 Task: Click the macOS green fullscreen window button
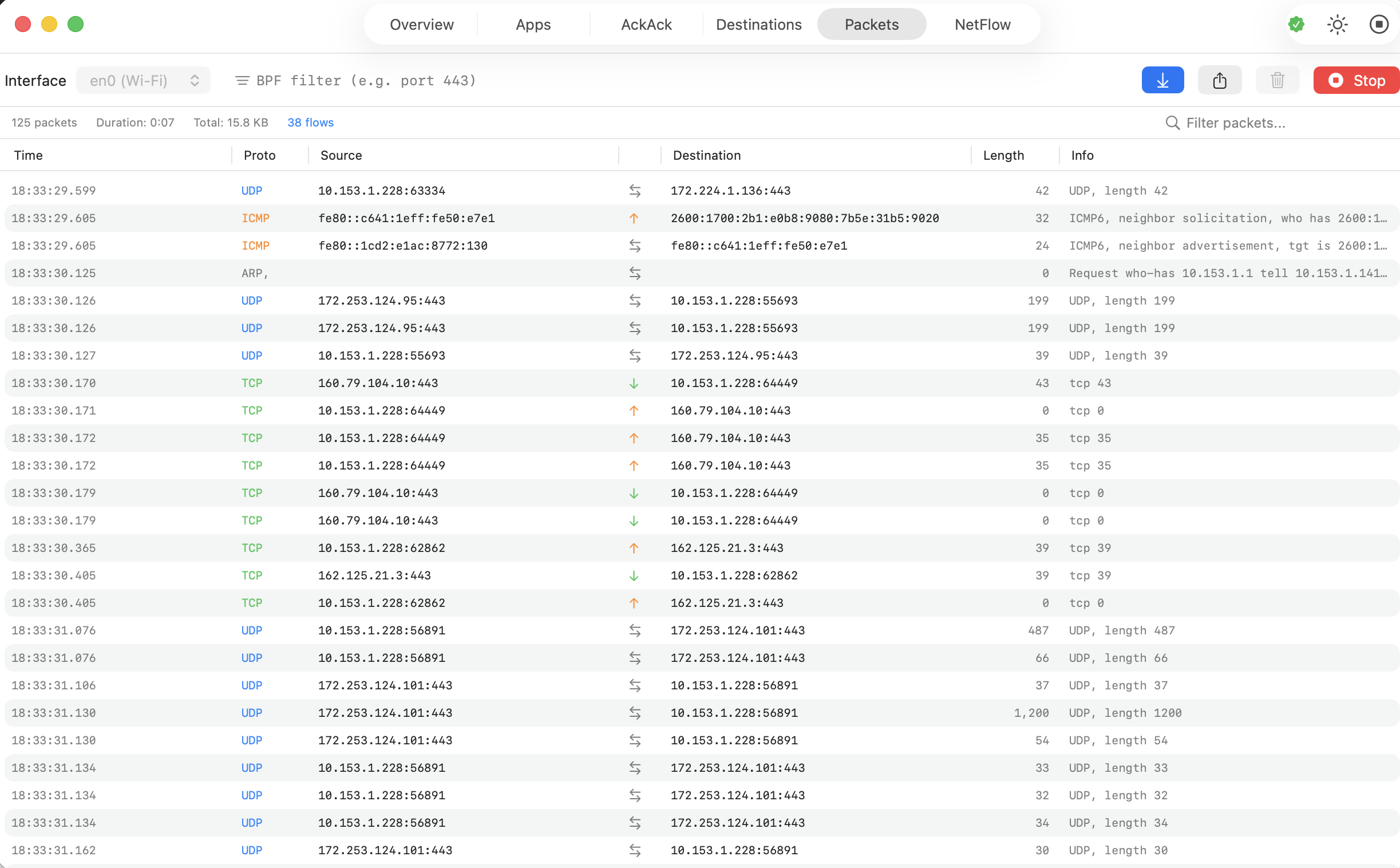pos(76,24)
